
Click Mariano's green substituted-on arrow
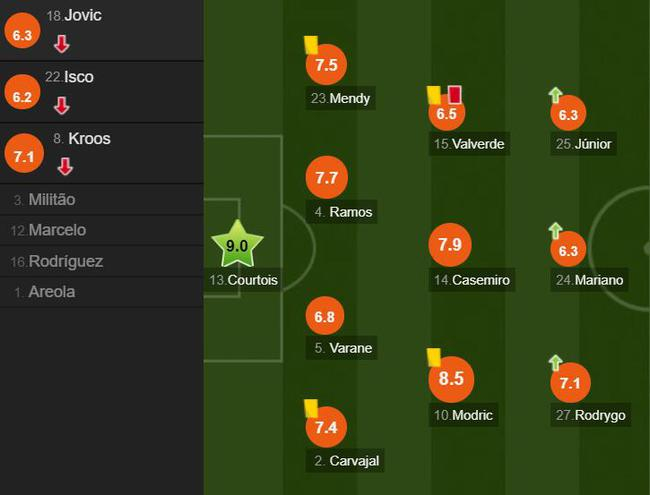tap(555, 230)
